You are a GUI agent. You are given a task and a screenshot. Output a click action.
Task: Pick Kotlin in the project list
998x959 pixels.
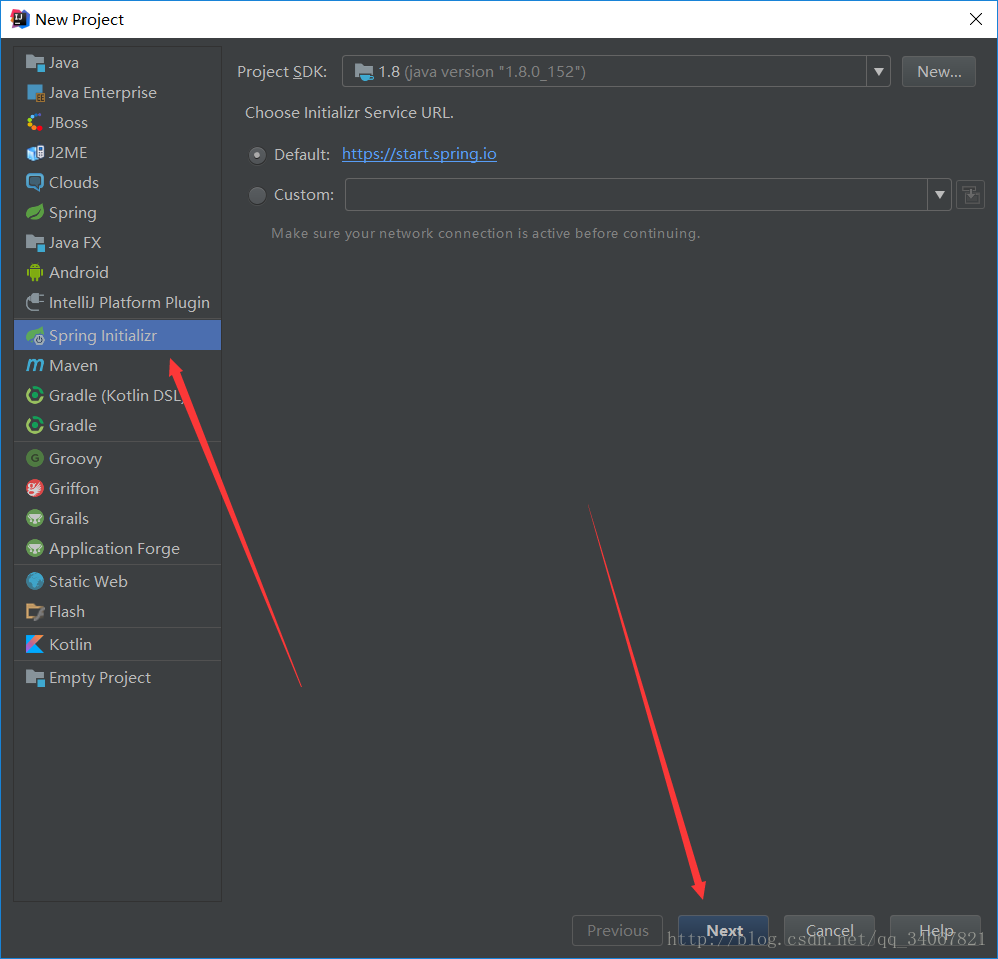118,644
